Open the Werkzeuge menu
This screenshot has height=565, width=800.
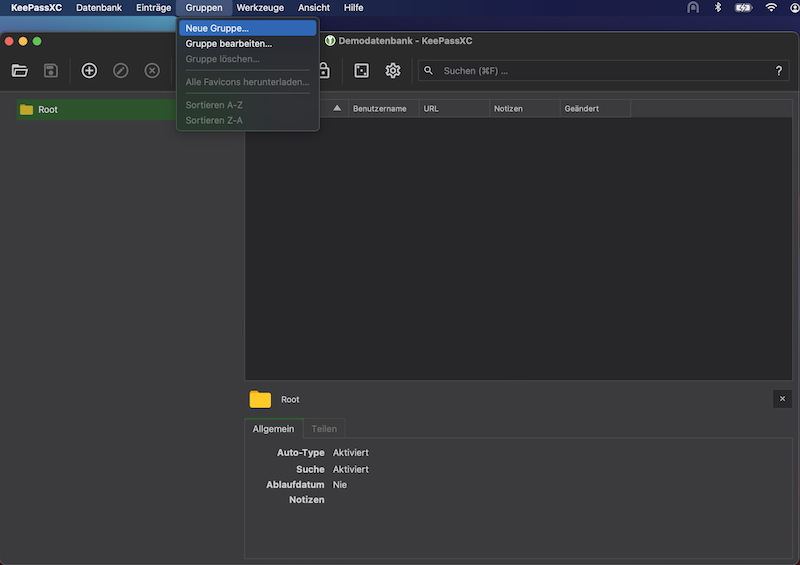coord(260,8)
